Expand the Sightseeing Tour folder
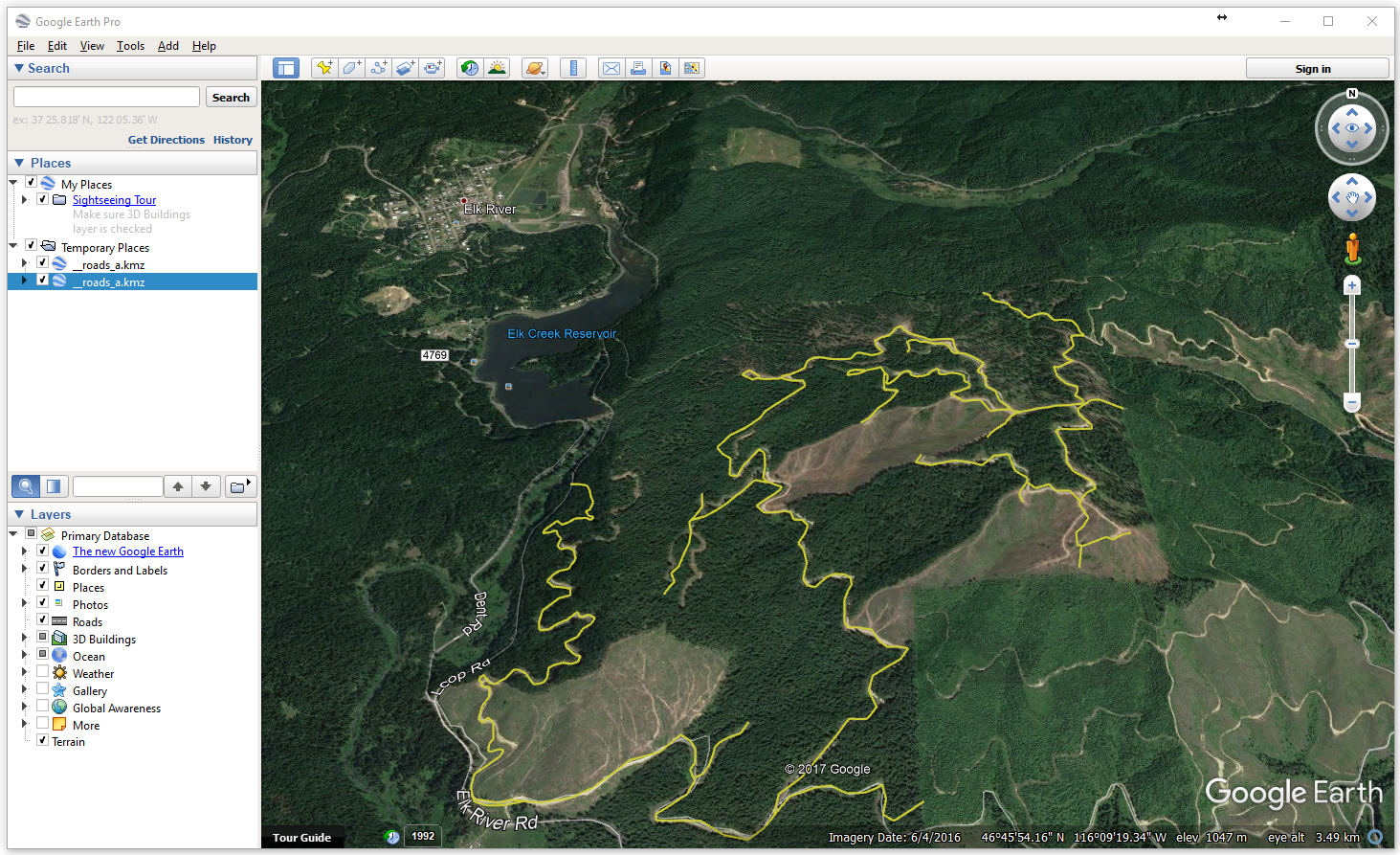Image resolution: width=1400 pixels, height=855 pixels. click(24, 199)
